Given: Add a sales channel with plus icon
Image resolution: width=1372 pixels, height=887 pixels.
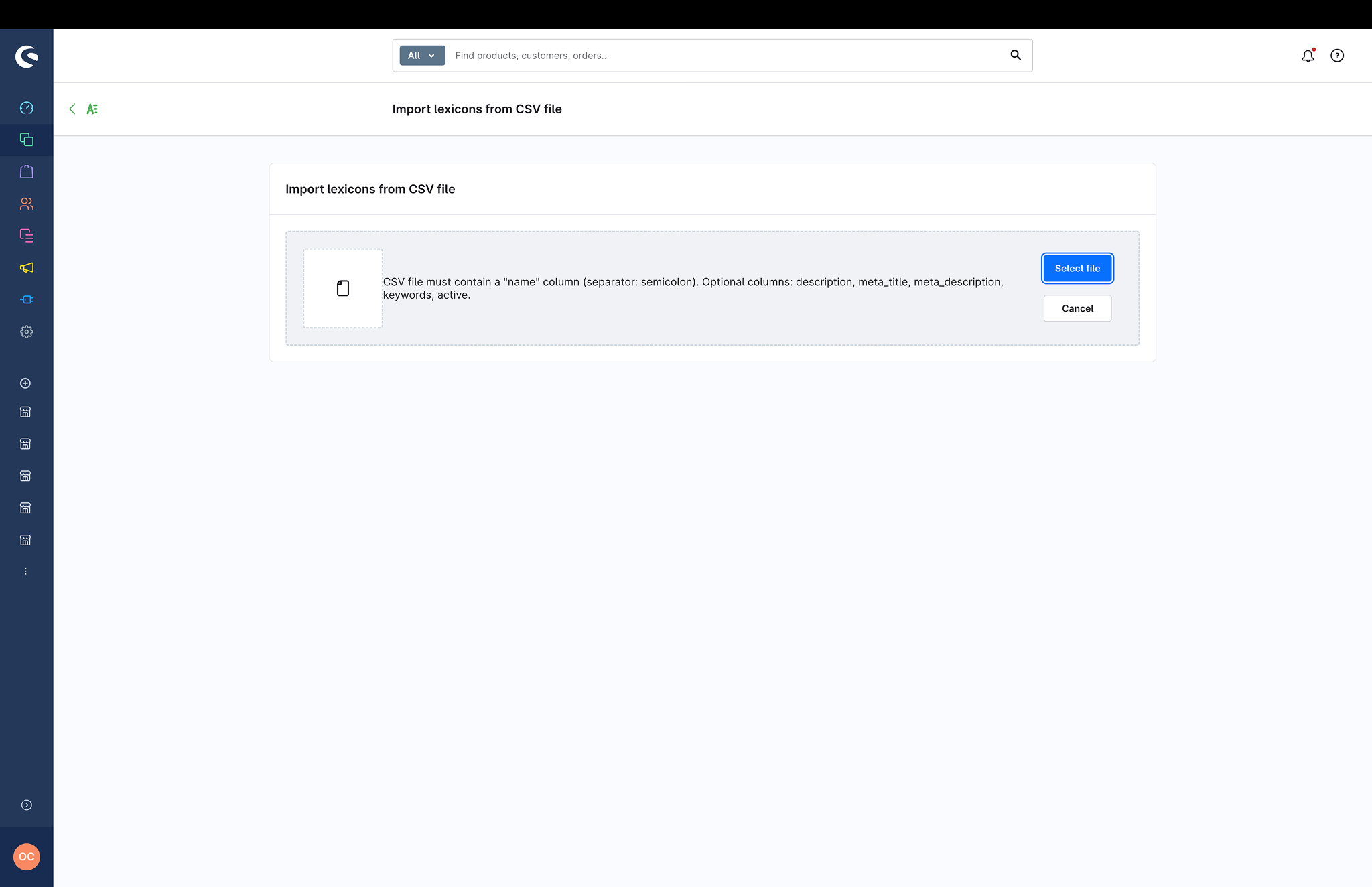Looking at the screenshot, I should pos(25,383).
